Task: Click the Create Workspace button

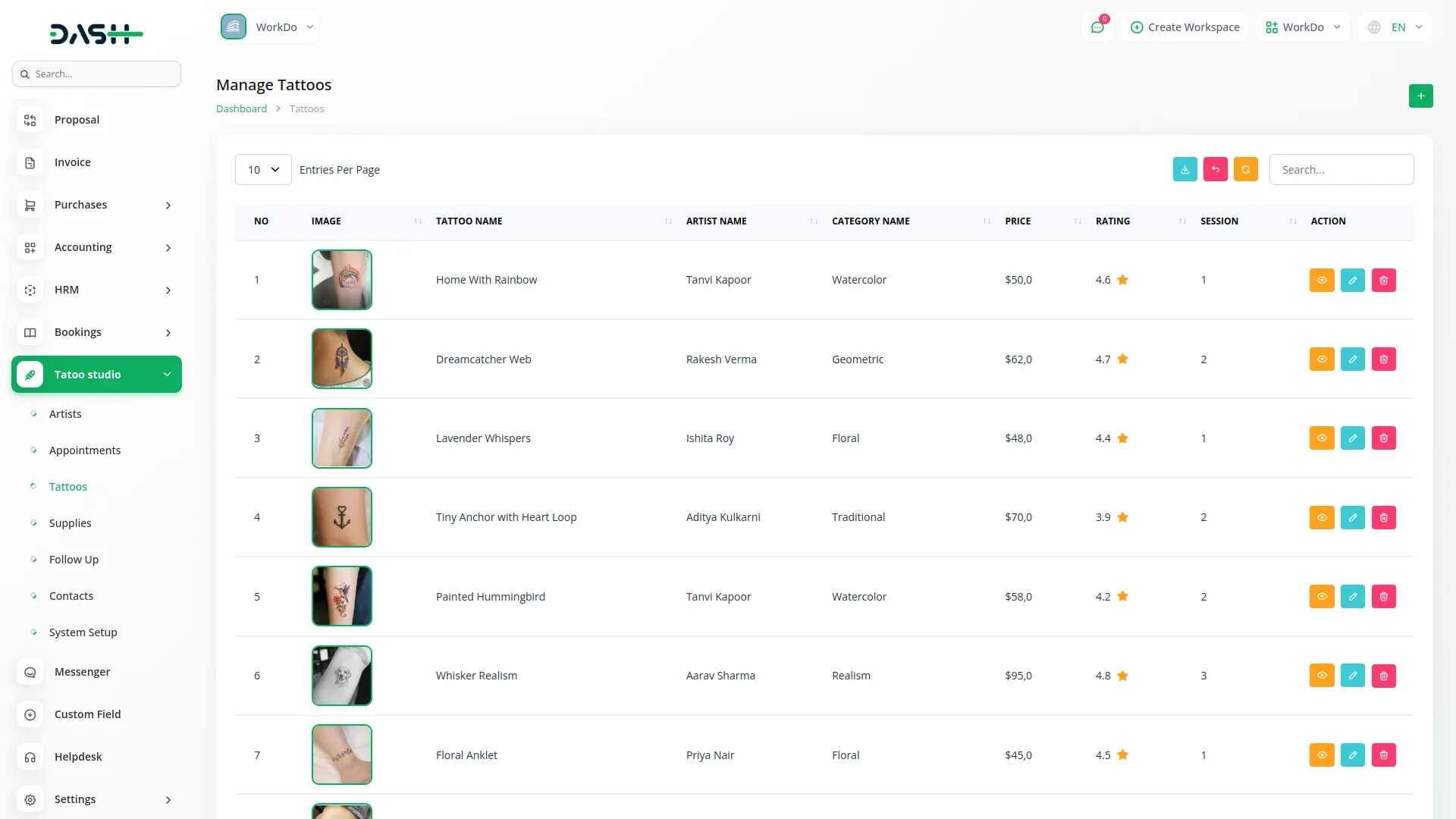Action: point(1185,27)
